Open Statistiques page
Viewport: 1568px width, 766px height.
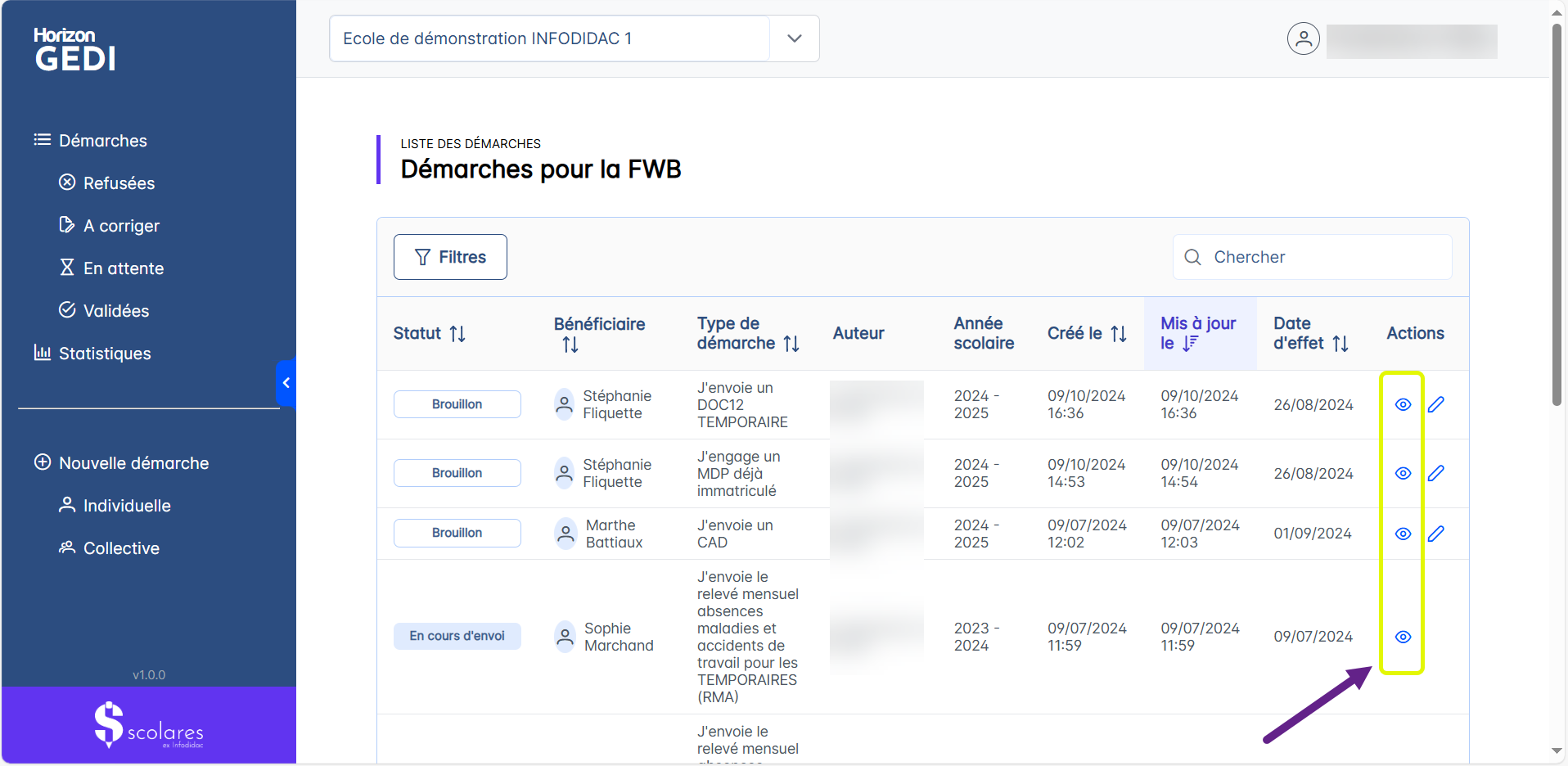(x=92, y=354)
